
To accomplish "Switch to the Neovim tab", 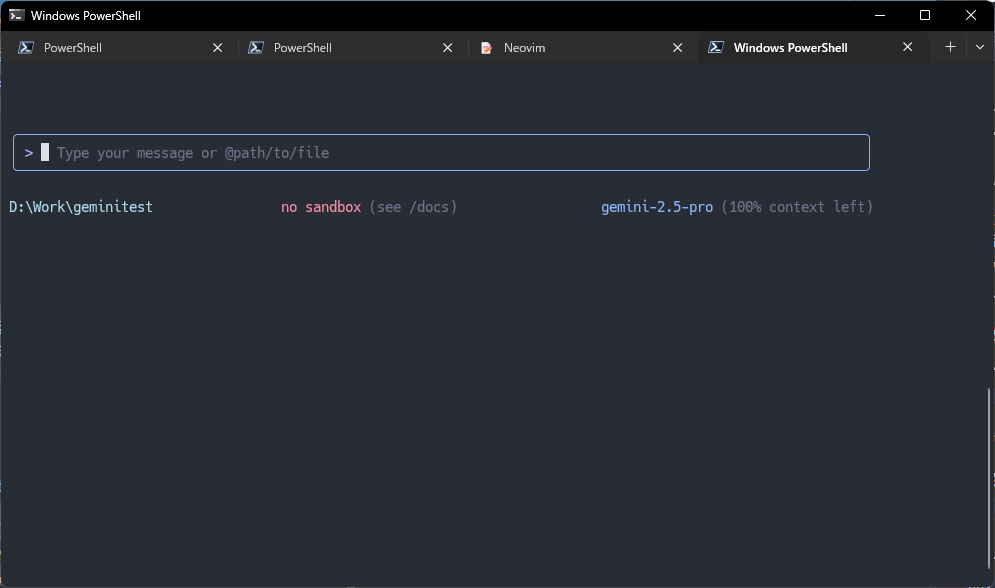I will pyautogui.click(x=560, y=48).
